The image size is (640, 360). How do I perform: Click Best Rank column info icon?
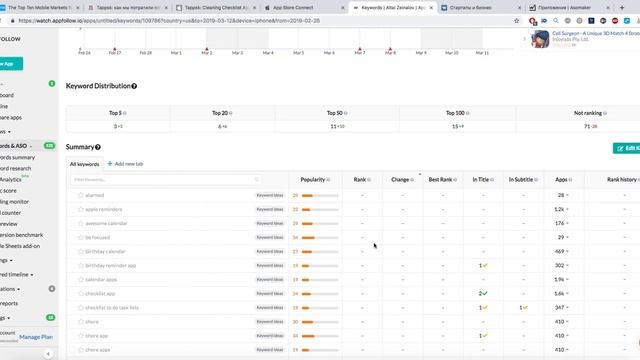456,180
